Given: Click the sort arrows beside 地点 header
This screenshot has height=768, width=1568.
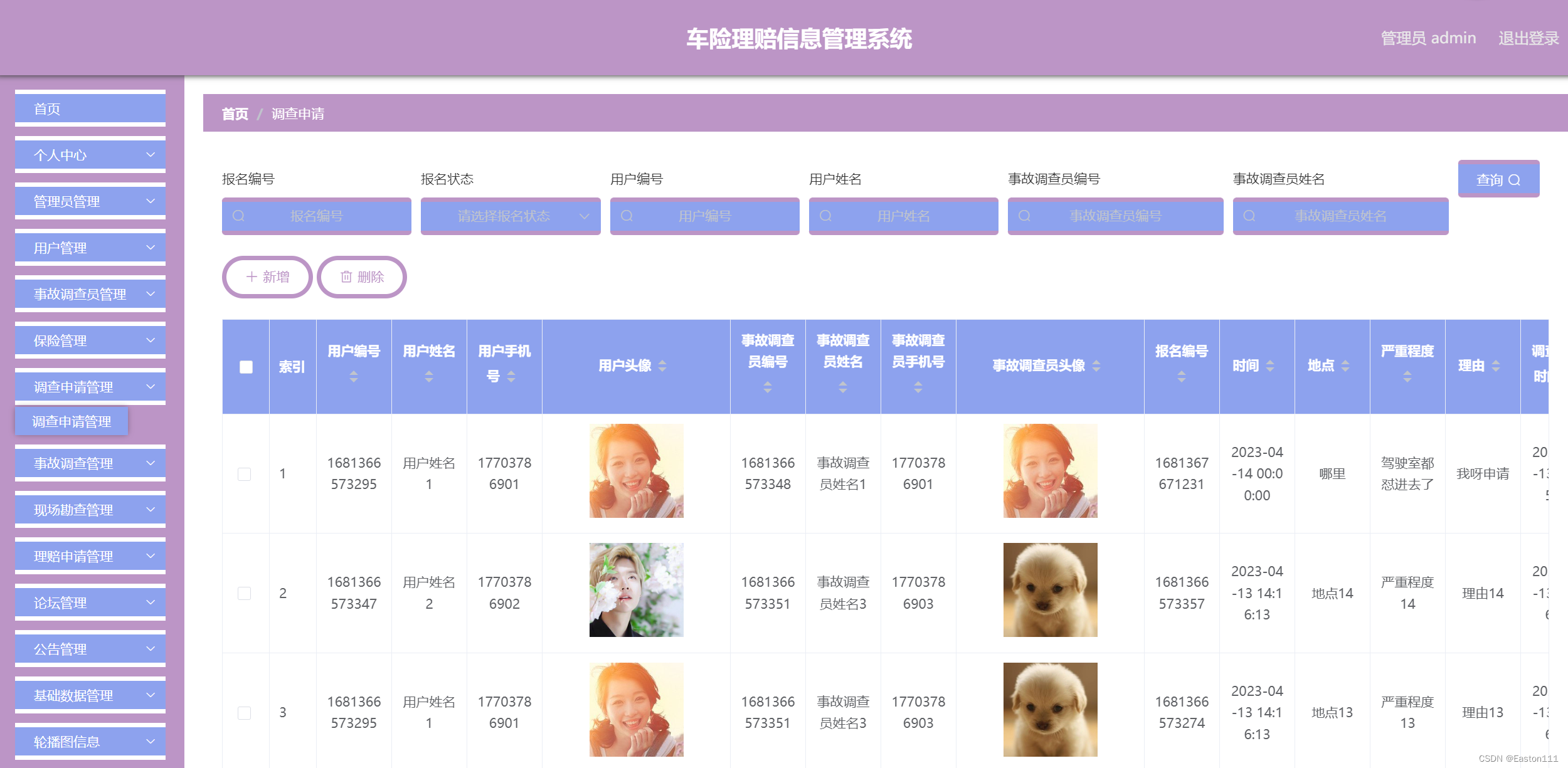Looking at the screenshot, I should (1345, 366).
